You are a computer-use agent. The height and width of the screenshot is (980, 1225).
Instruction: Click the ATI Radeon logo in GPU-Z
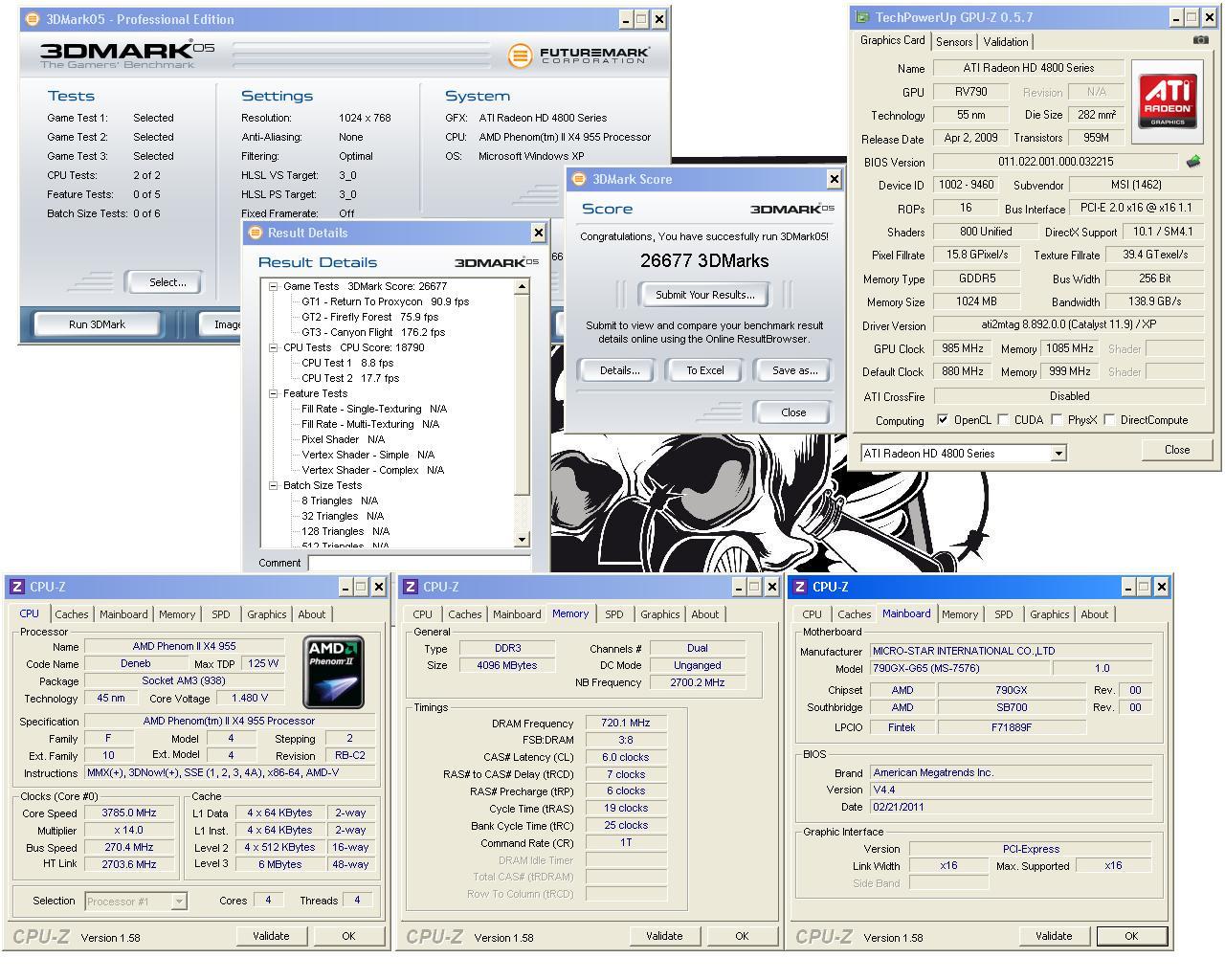tap(1168, 102)
